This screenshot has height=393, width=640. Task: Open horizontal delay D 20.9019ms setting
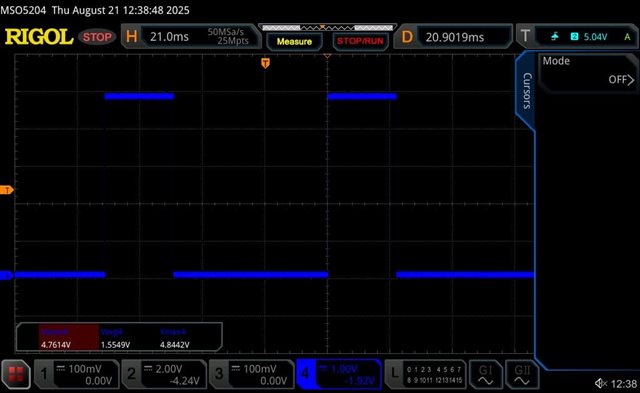point(453,37)
